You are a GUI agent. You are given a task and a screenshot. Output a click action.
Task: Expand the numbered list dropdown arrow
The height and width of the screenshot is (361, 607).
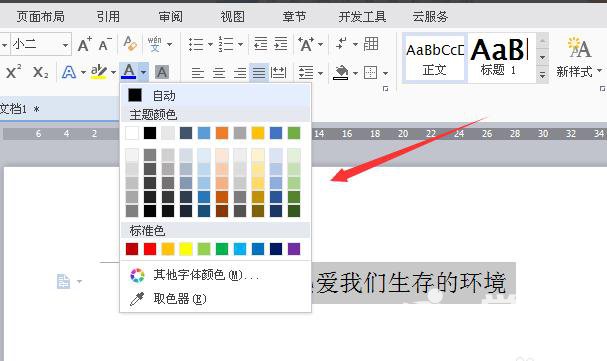(240, 44)
